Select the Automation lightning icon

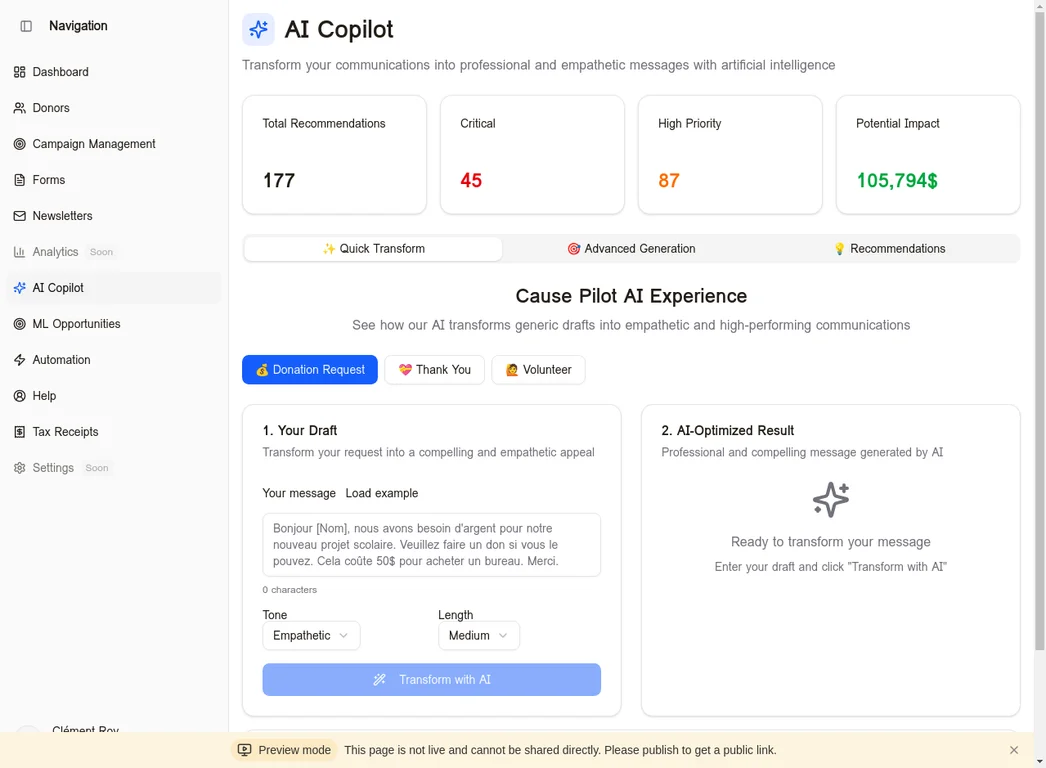(x=18, y=359)
